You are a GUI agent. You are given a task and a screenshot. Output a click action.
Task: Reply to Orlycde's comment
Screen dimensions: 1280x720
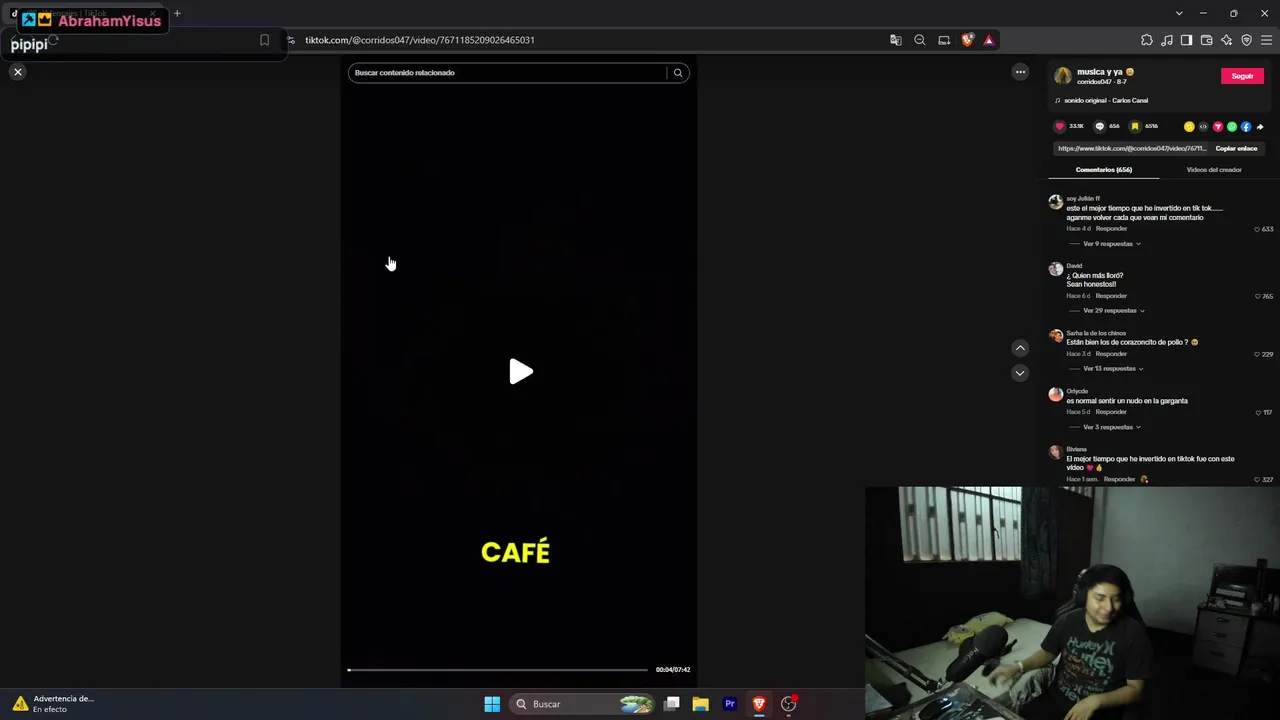click(x=1111, y=412)
